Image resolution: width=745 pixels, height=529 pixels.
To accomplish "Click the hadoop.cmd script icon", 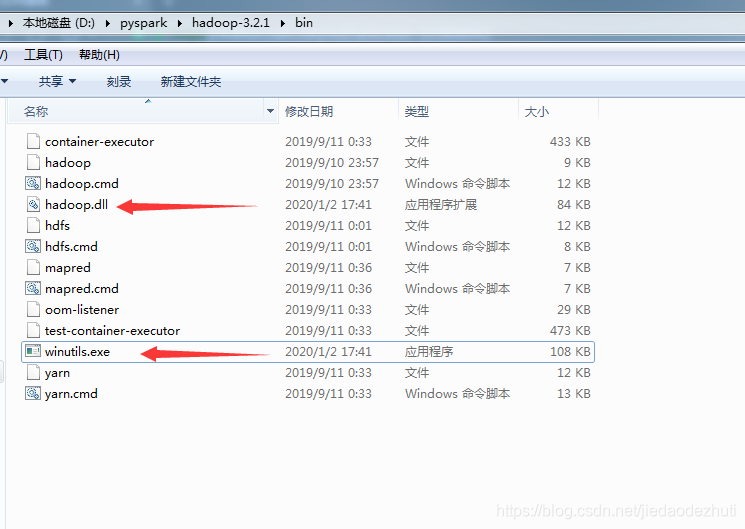I will pos(33,183).
